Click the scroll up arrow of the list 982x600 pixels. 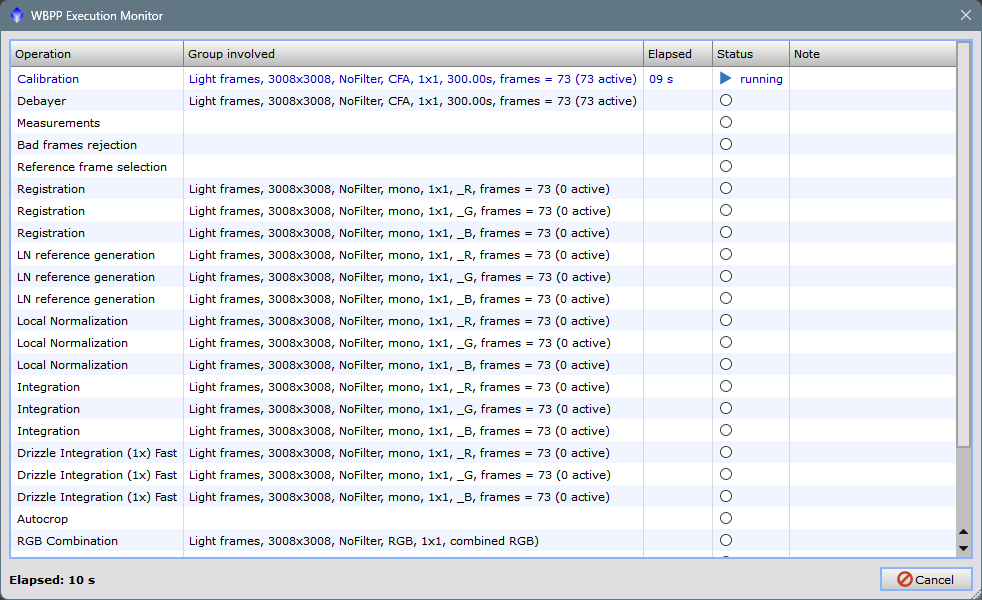(964, 532)
